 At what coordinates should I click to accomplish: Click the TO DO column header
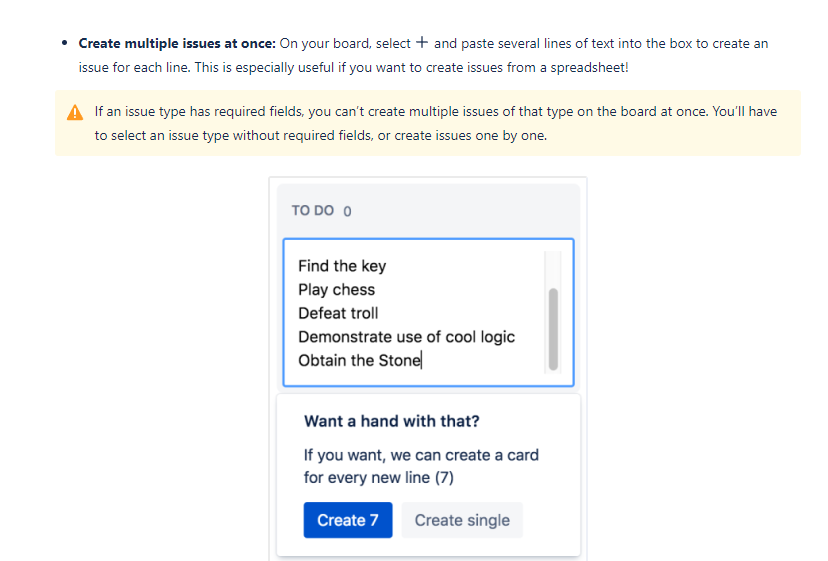(x=313, y=210)
